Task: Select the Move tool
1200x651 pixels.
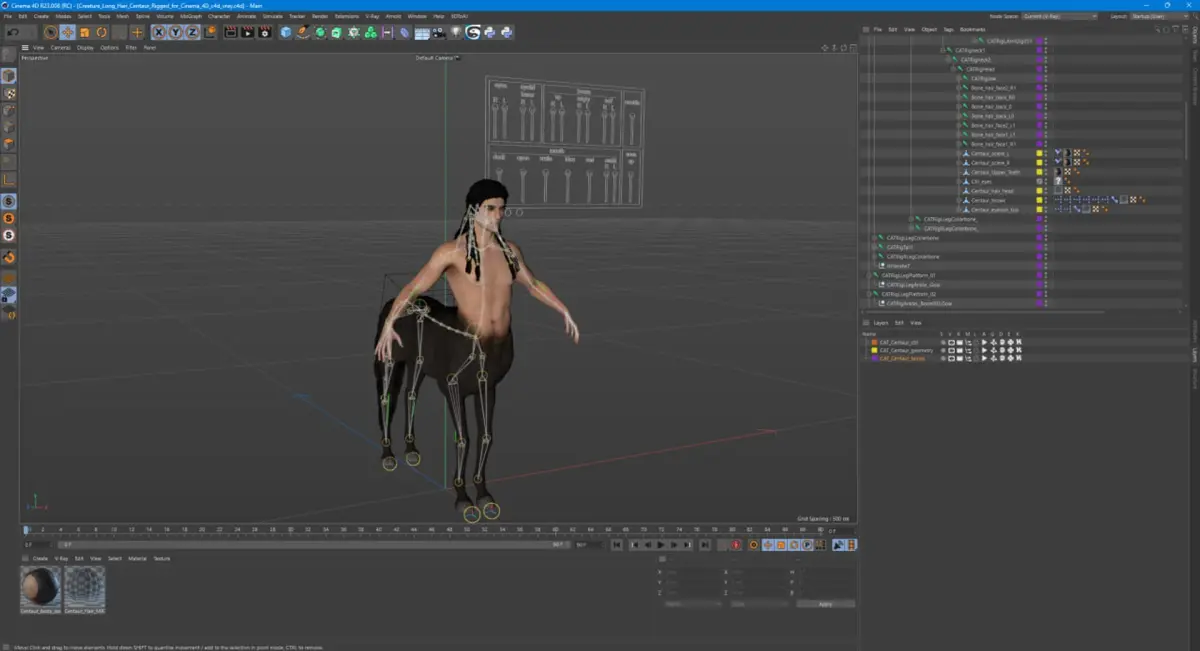Action: 68,32
